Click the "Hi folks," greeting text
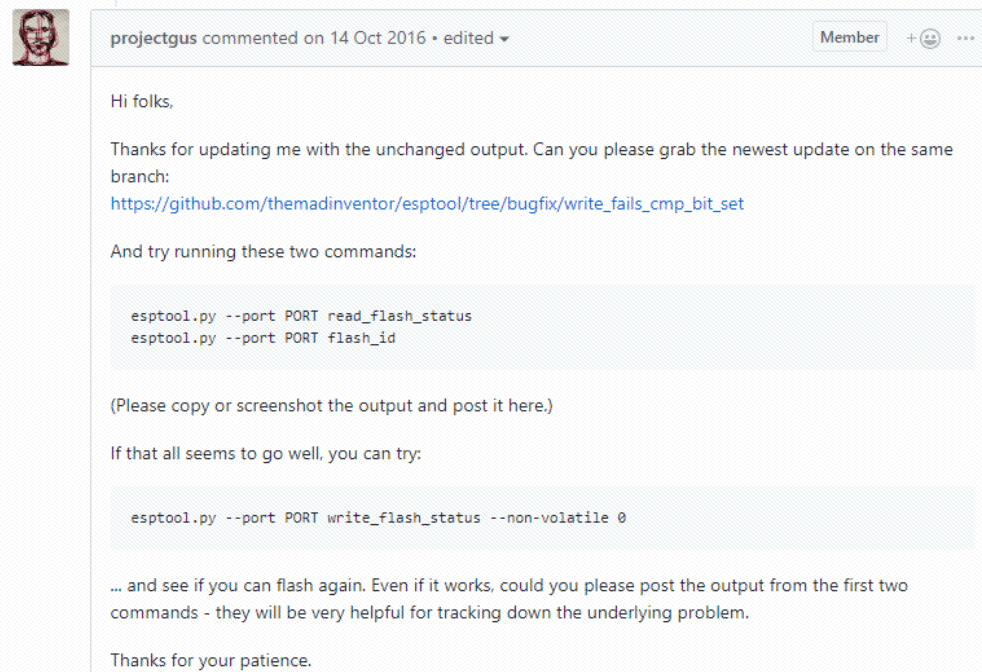The height and width of the screenshot is (672, 982). [143, 101]
